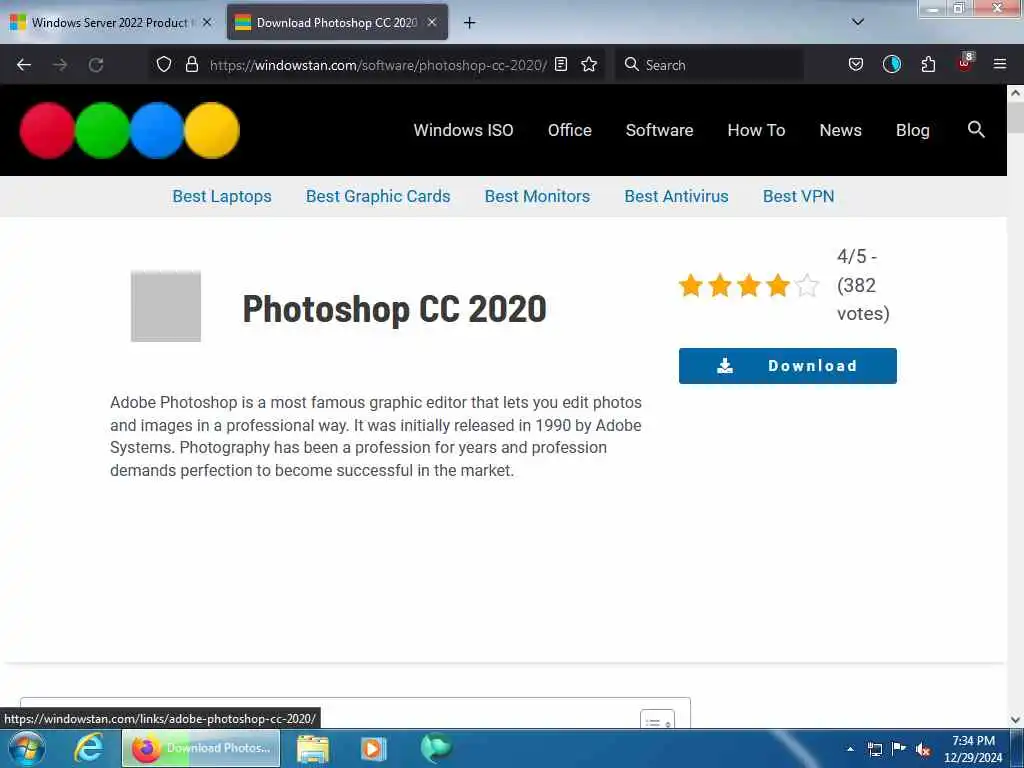Open the Windows Start orb
This screenshot has width=1024, height=768.
(26, 748)
